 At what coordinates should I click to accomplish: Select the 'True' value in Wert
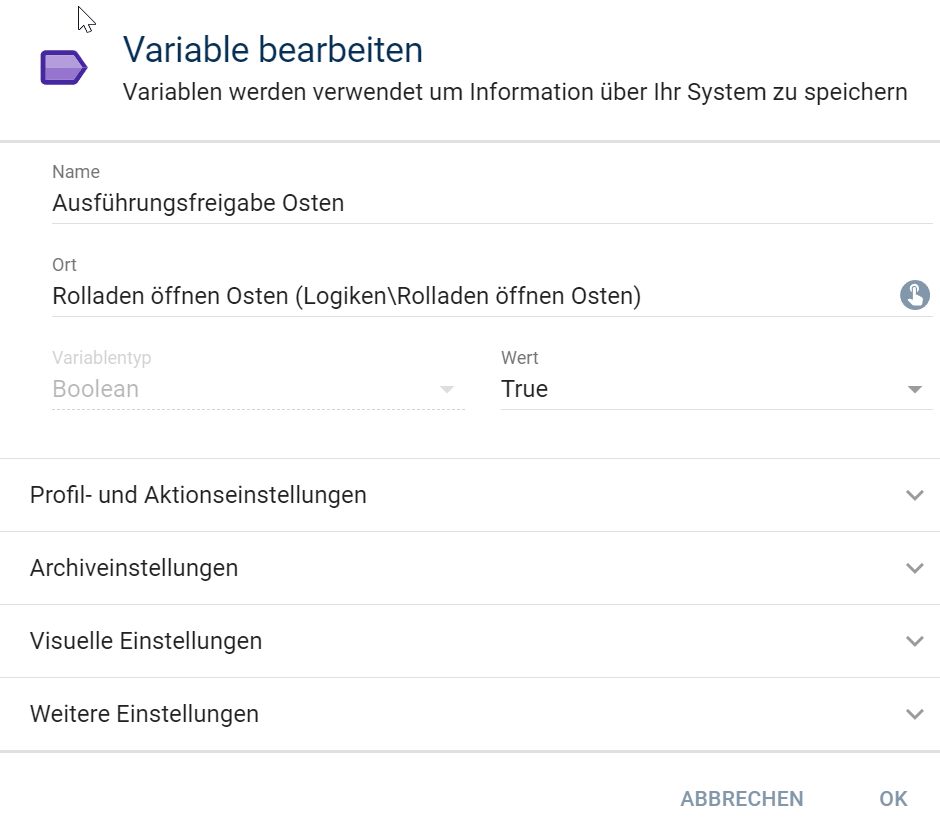[525, 390]
